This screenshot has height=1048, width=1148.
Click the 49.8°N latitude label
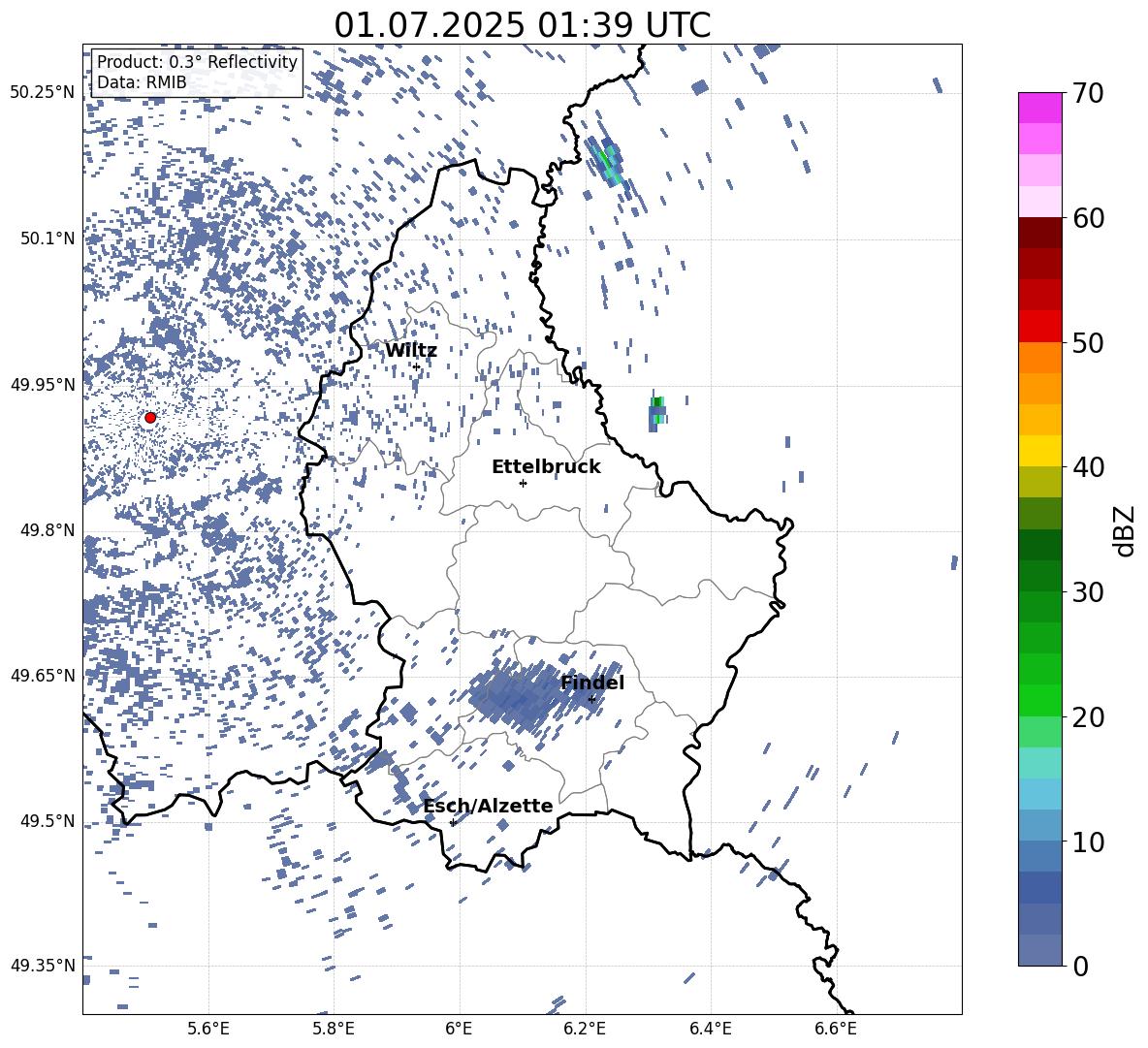coord(48,530)
